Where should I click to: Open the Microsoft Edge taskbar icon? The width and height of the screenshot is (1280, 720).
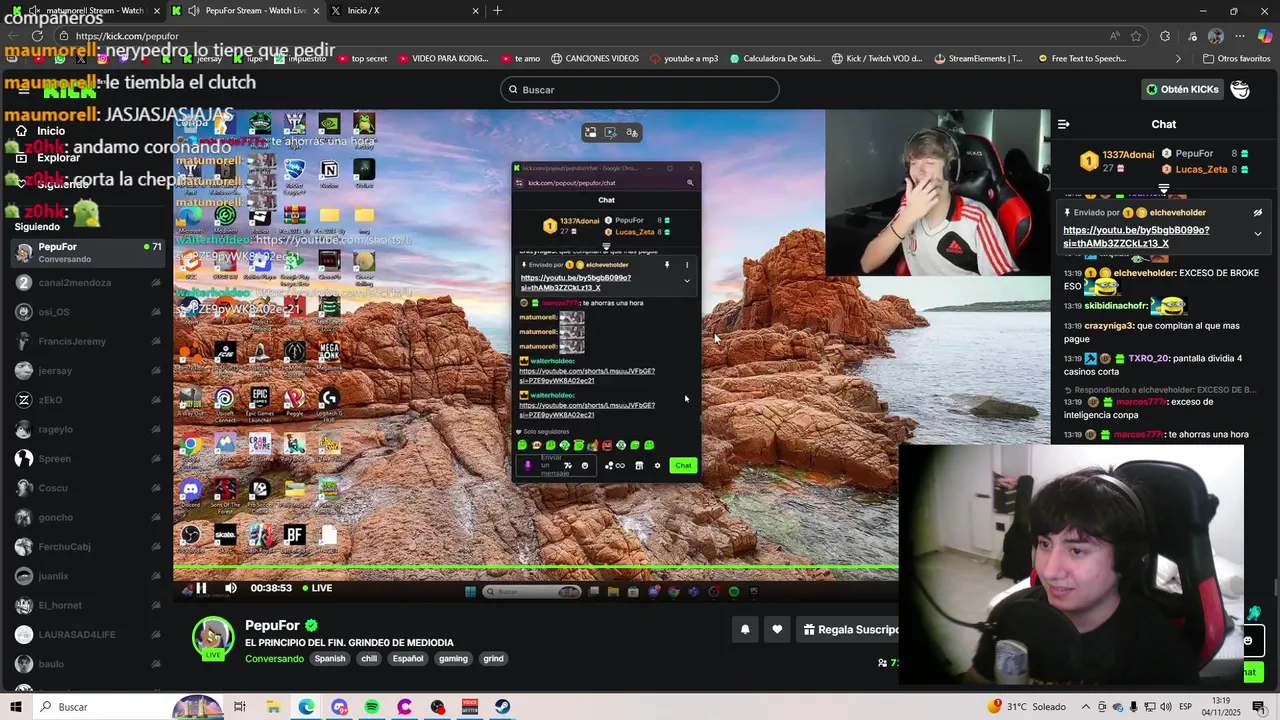pyautogui.click(x=306, y=707)
